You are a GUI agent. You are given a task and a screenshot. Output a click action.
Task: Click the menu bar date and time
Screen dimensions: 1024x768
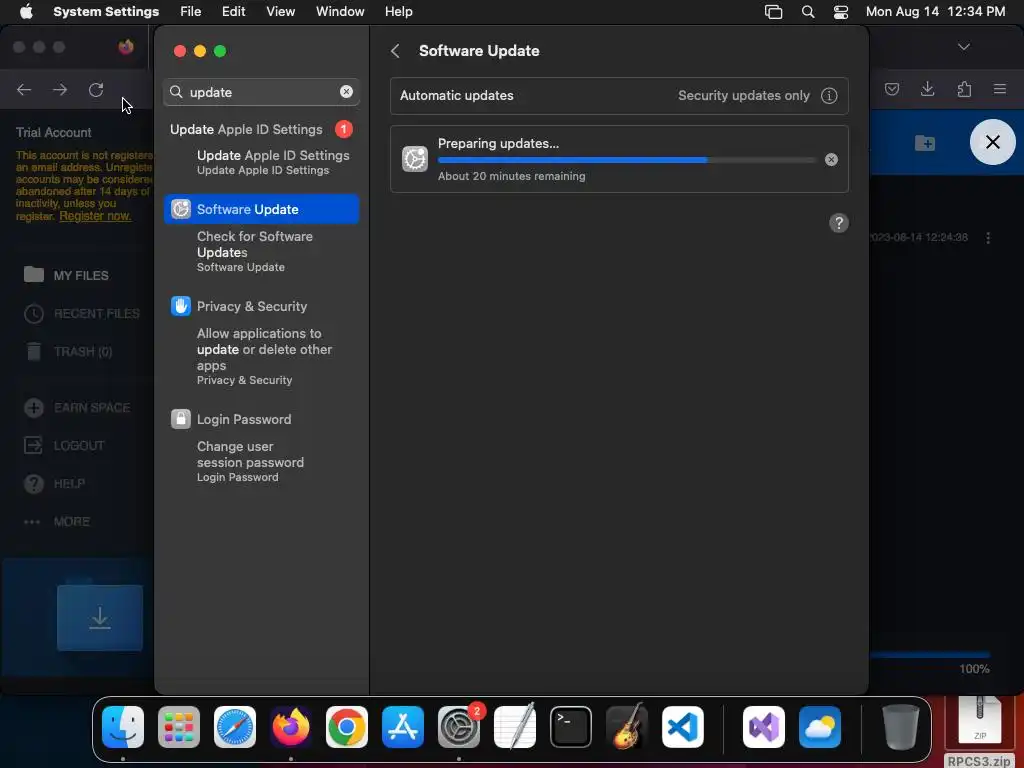(x=935, y=12)
